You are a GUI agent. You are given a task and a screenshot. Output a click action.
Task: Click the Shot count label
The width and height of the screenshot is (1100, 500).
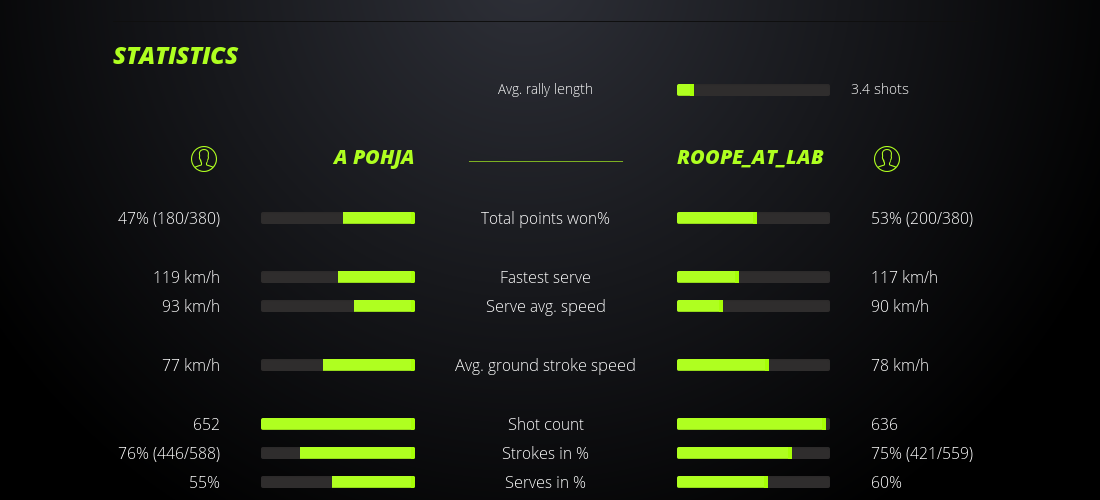coord(545,424)
